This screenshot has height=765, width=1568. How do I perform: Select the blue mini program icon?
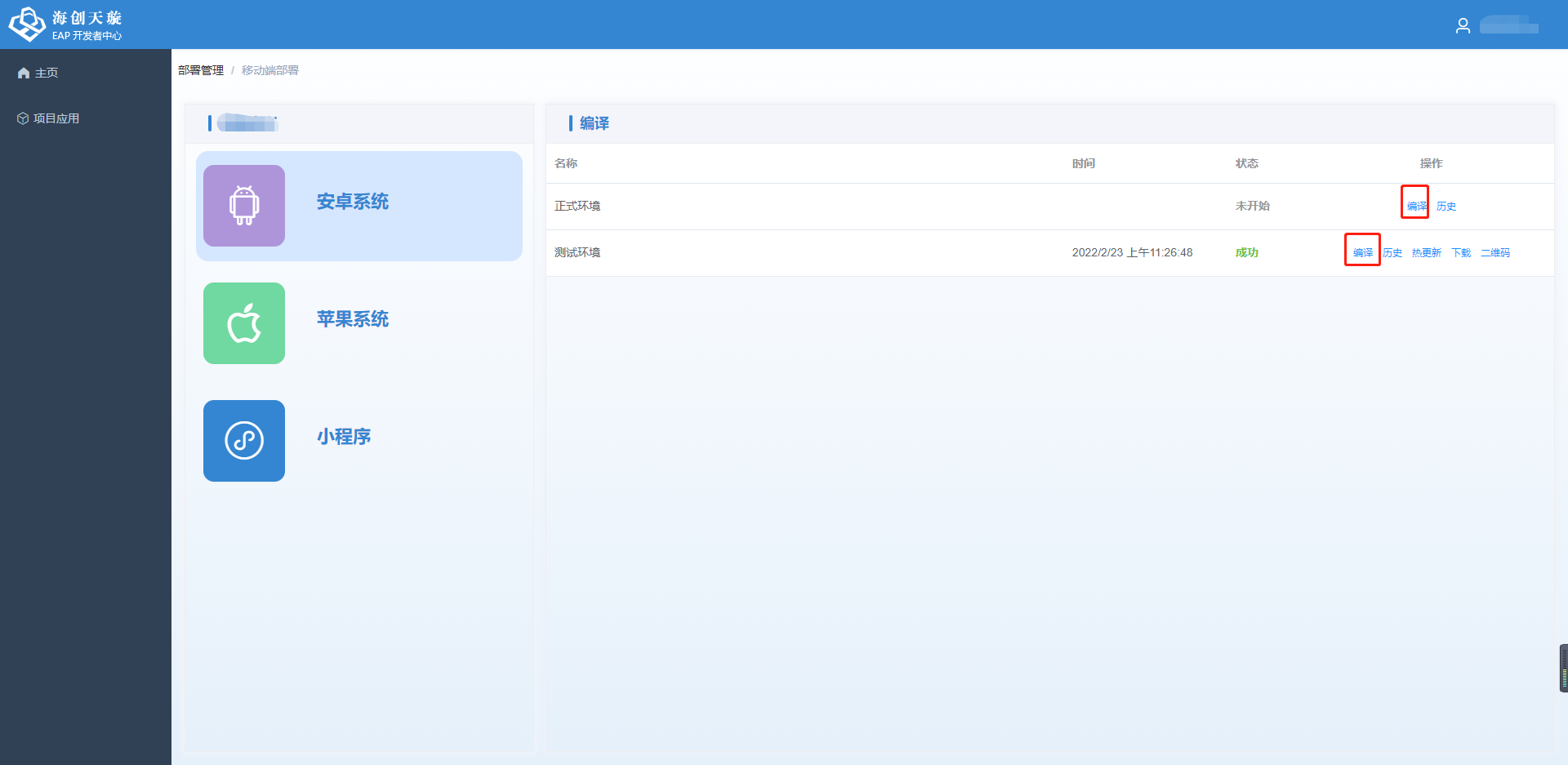pos(244,441)
